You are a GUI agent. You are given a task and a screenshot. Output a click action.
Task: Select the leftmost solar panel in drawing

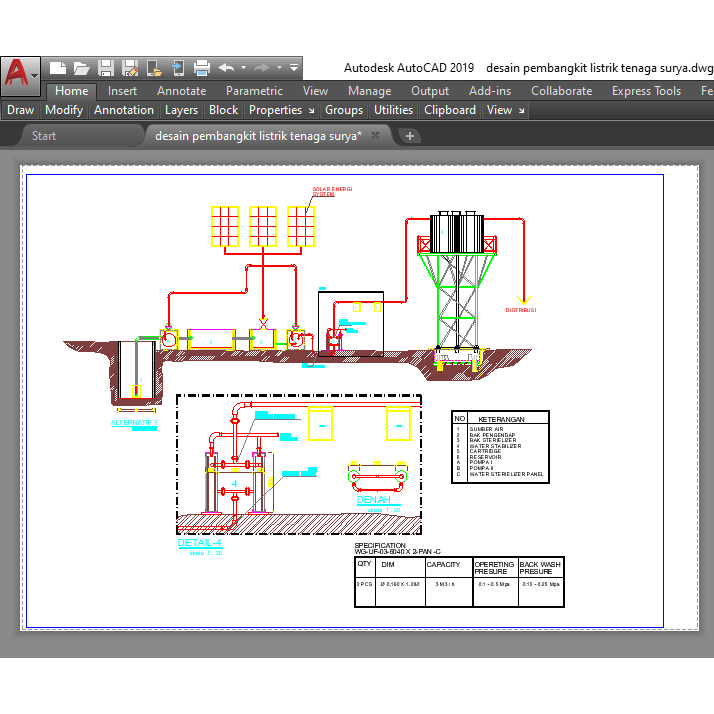point(225,226)
